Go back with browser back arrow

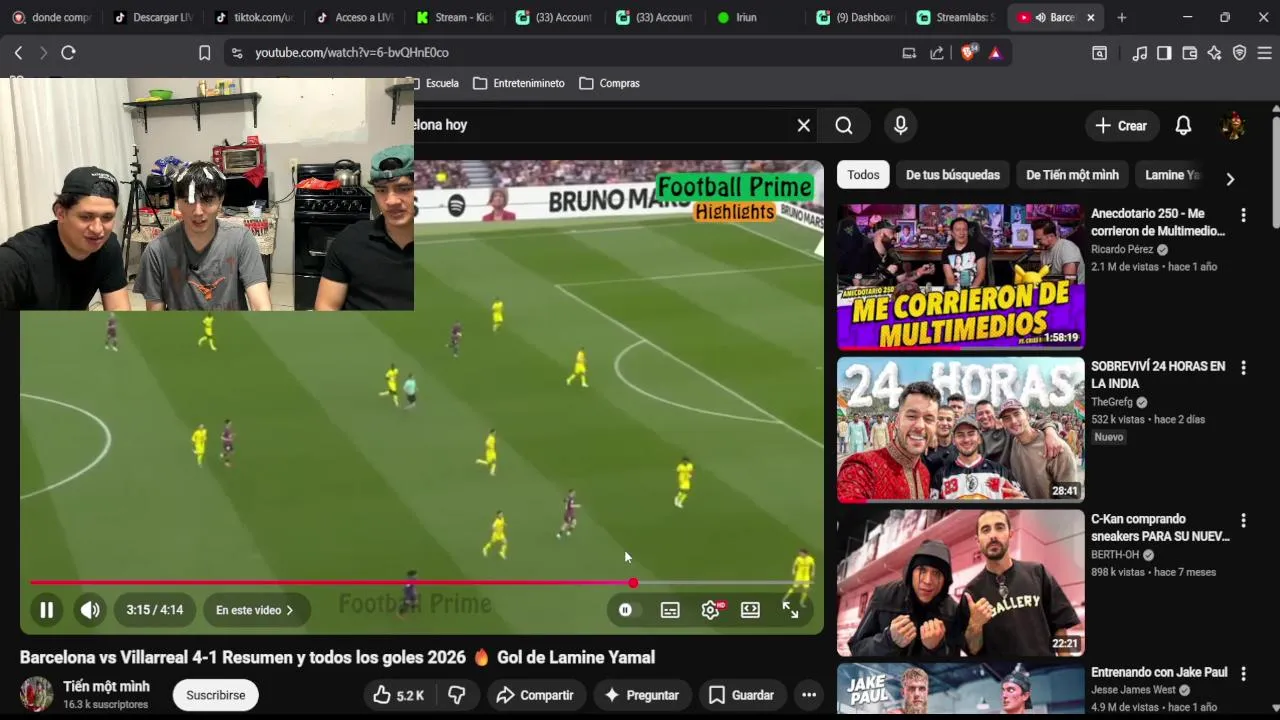coord(18,53)
